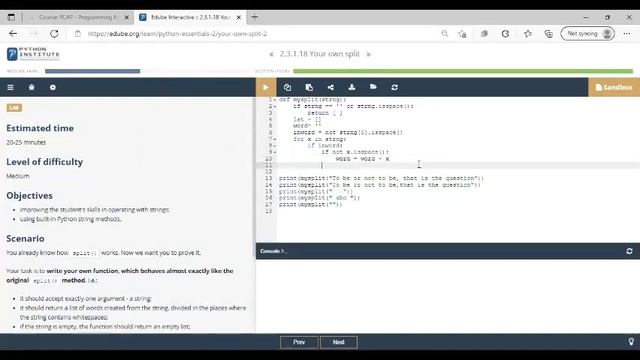Viewport: 640px width, 360px height.
Task: Close the Edube Interactive tab
Action: click(x=239, y=18)
